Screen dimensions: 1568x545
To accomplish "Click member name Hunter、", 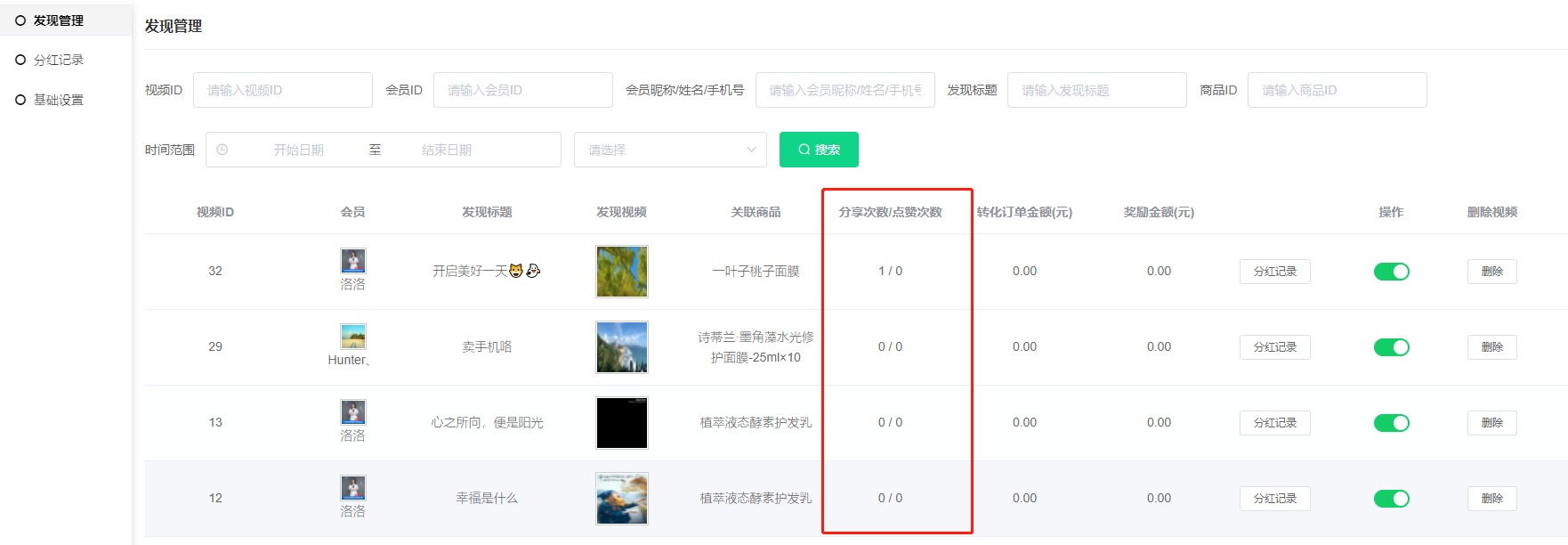I will coord(349,360).
